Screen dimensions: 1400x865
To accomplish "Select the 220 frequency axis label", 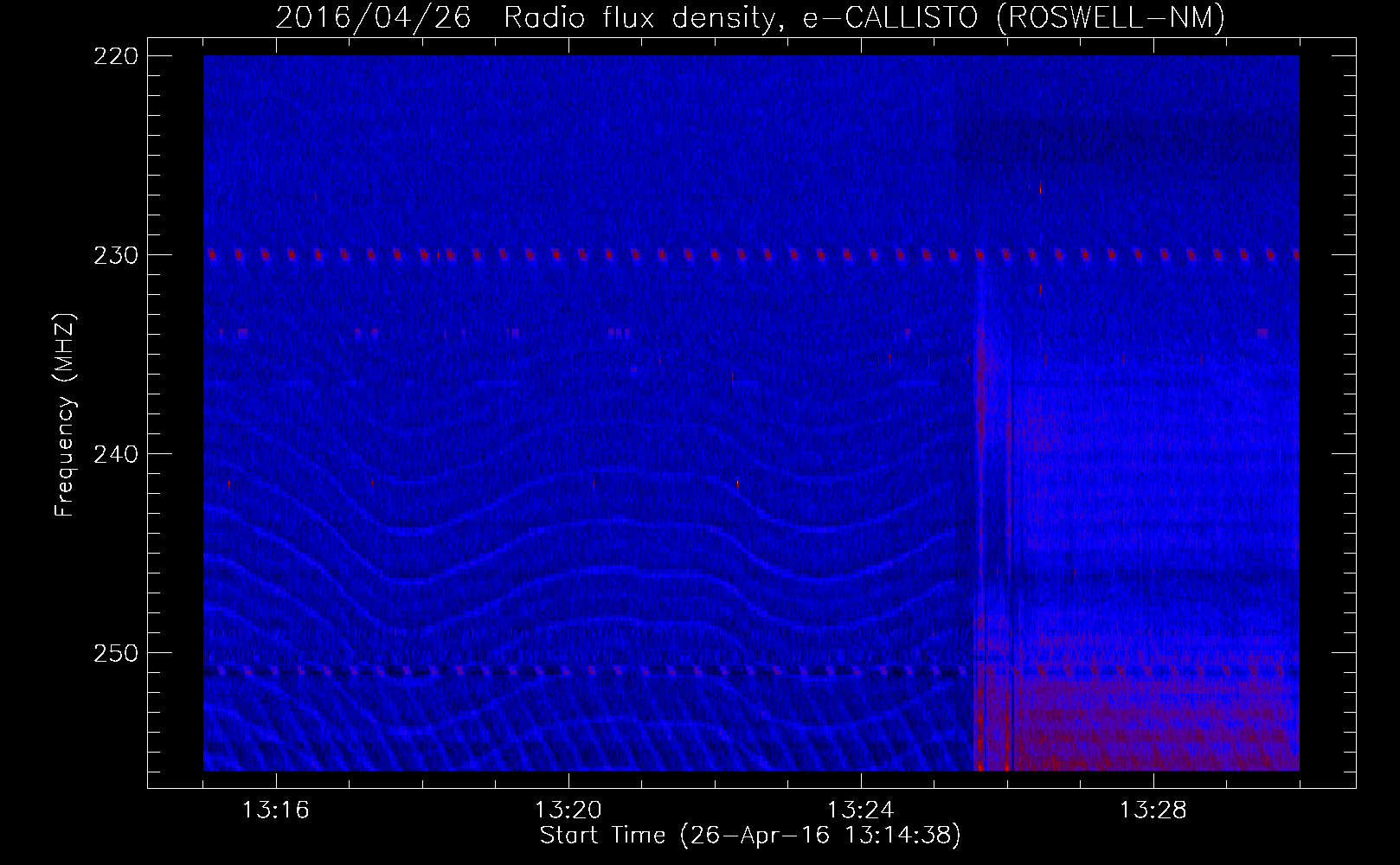I will pyautogui.click(x=114, y=57).
